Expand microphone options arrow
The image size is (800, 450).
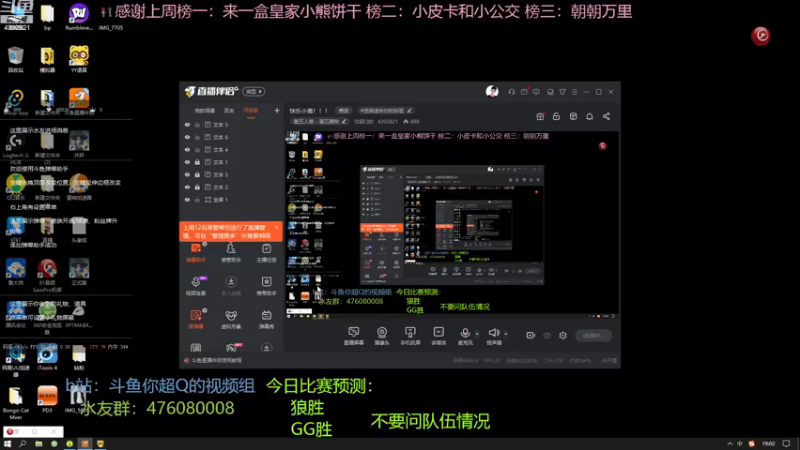[x=477, y=334]
